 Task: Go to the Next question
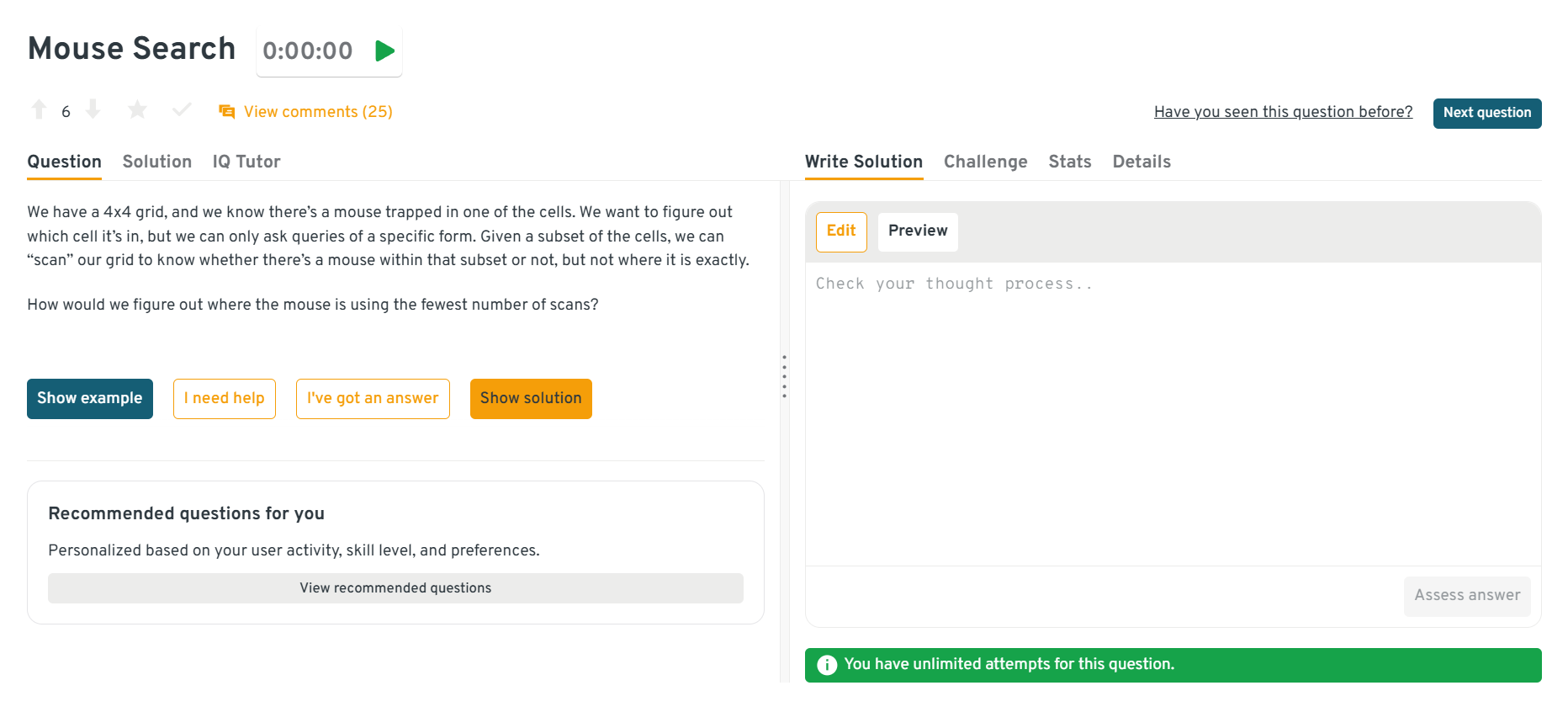pos(1486,113)
